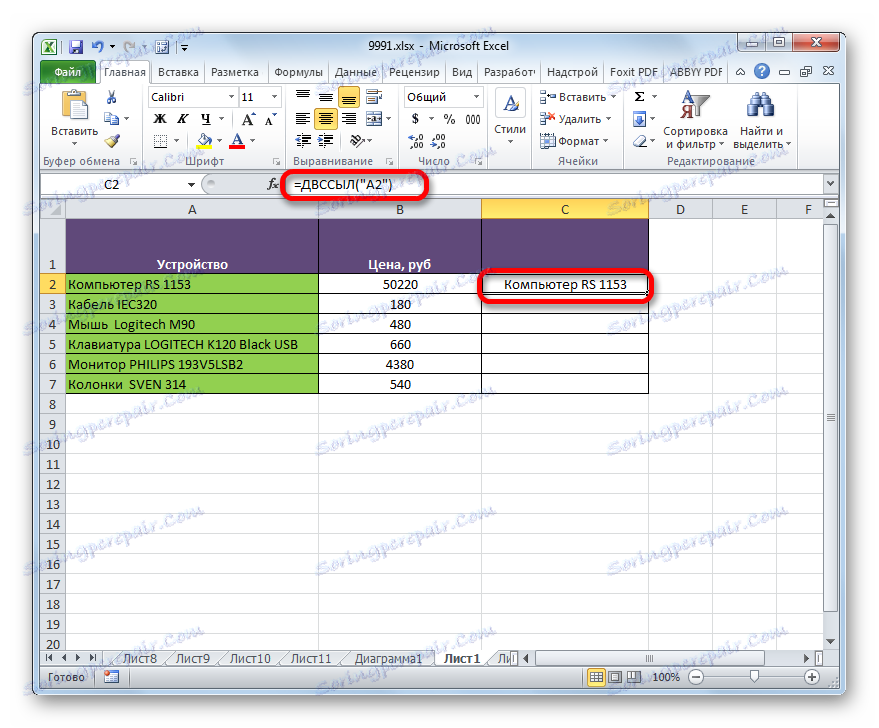Switch to the Формулы ribbon tab

click(298, 72)
